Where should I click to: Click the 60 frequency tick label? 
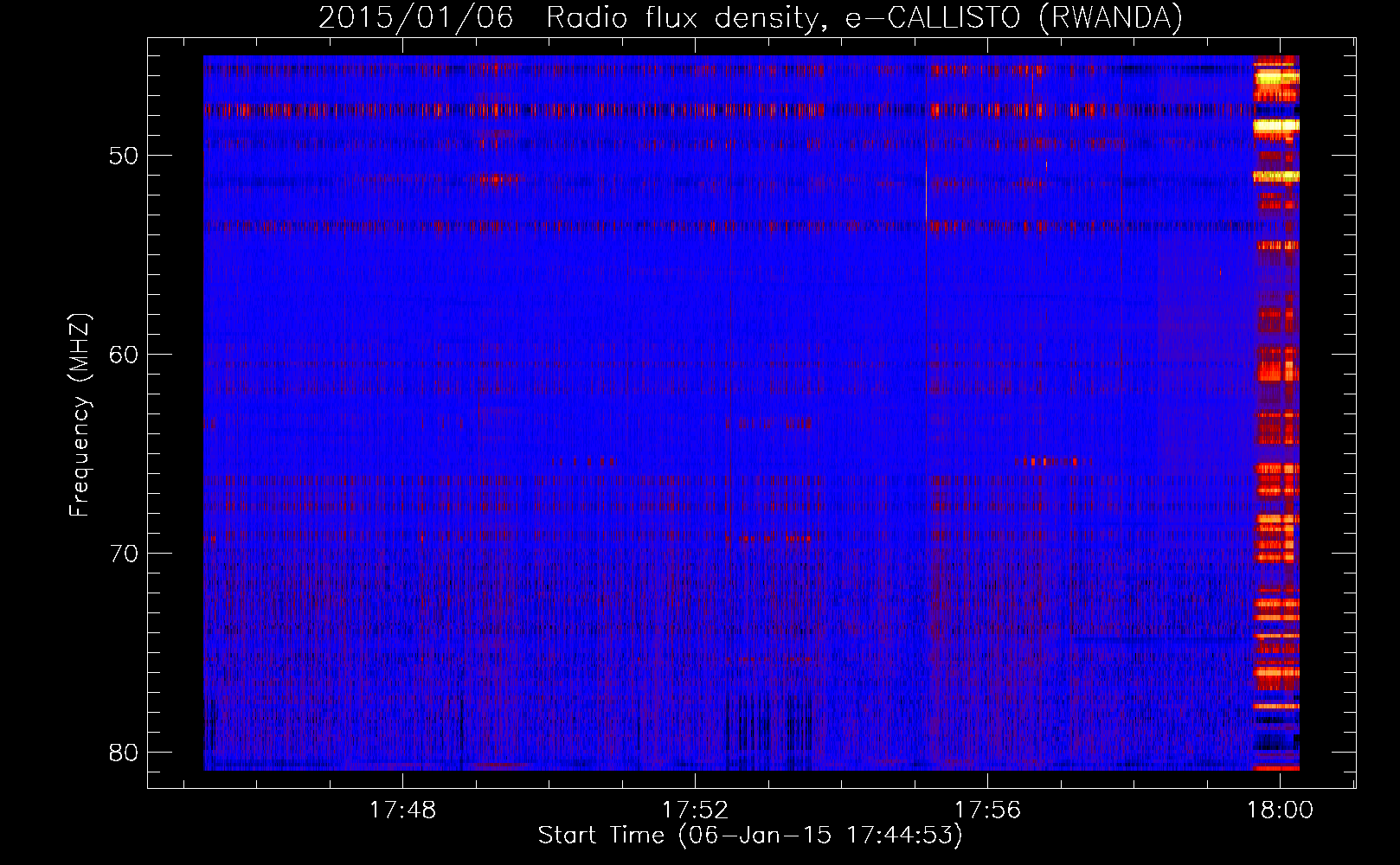(x=124, y=355)
